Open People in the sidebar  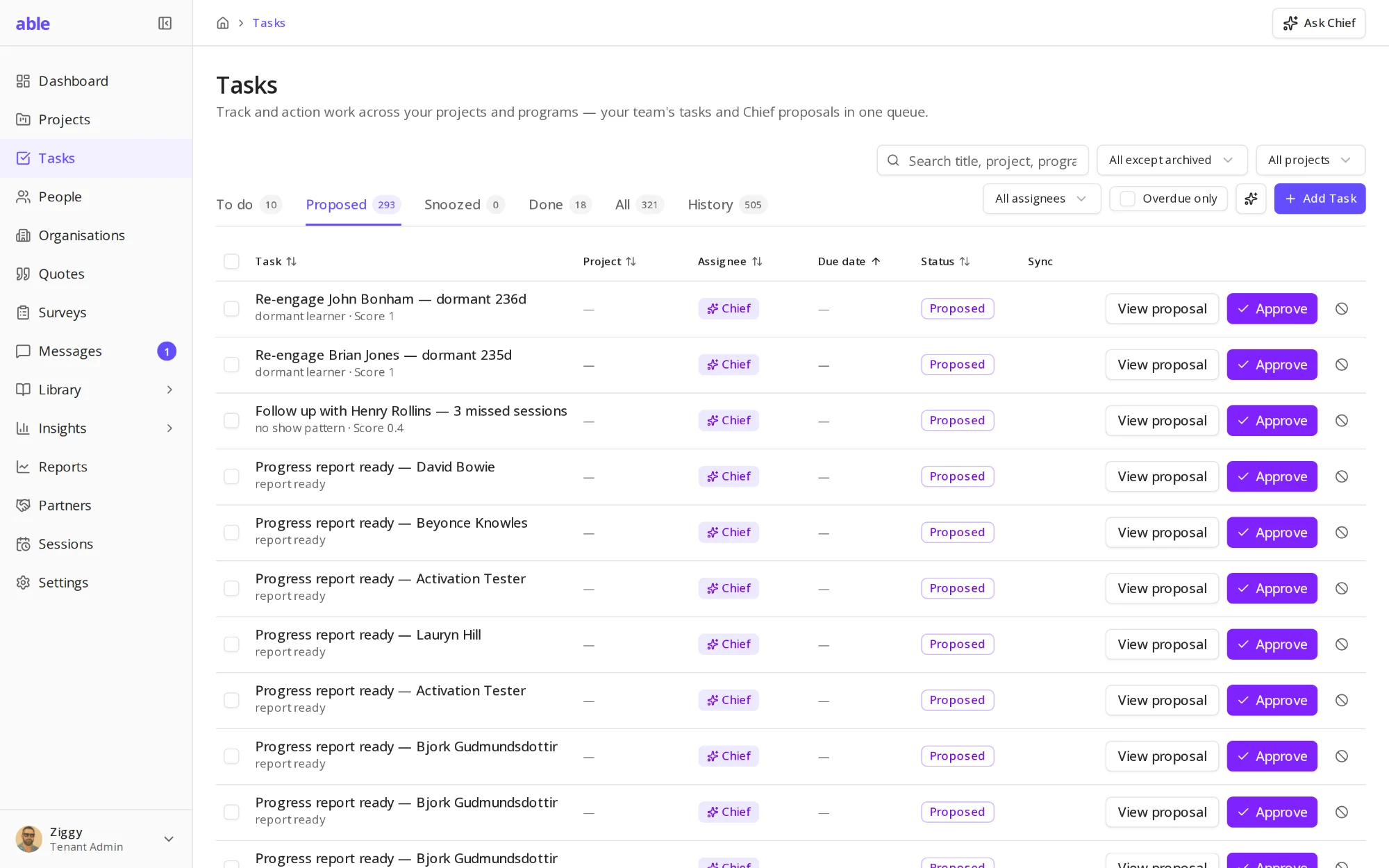click(x=96, y=197)
